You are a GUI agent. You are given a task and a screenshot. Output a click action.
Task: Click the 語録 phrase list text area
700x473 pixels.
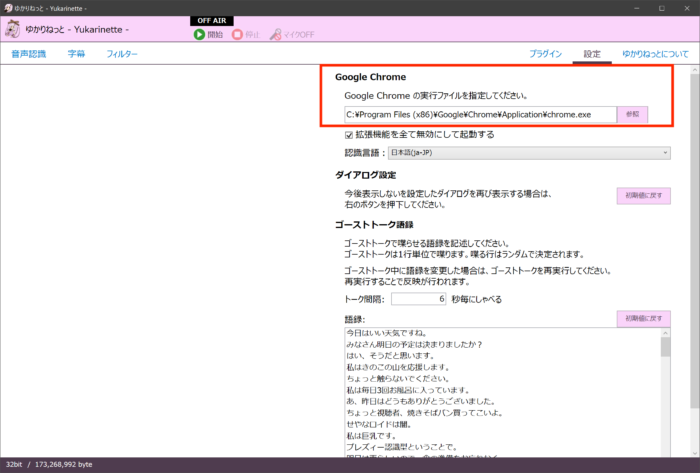503,392
